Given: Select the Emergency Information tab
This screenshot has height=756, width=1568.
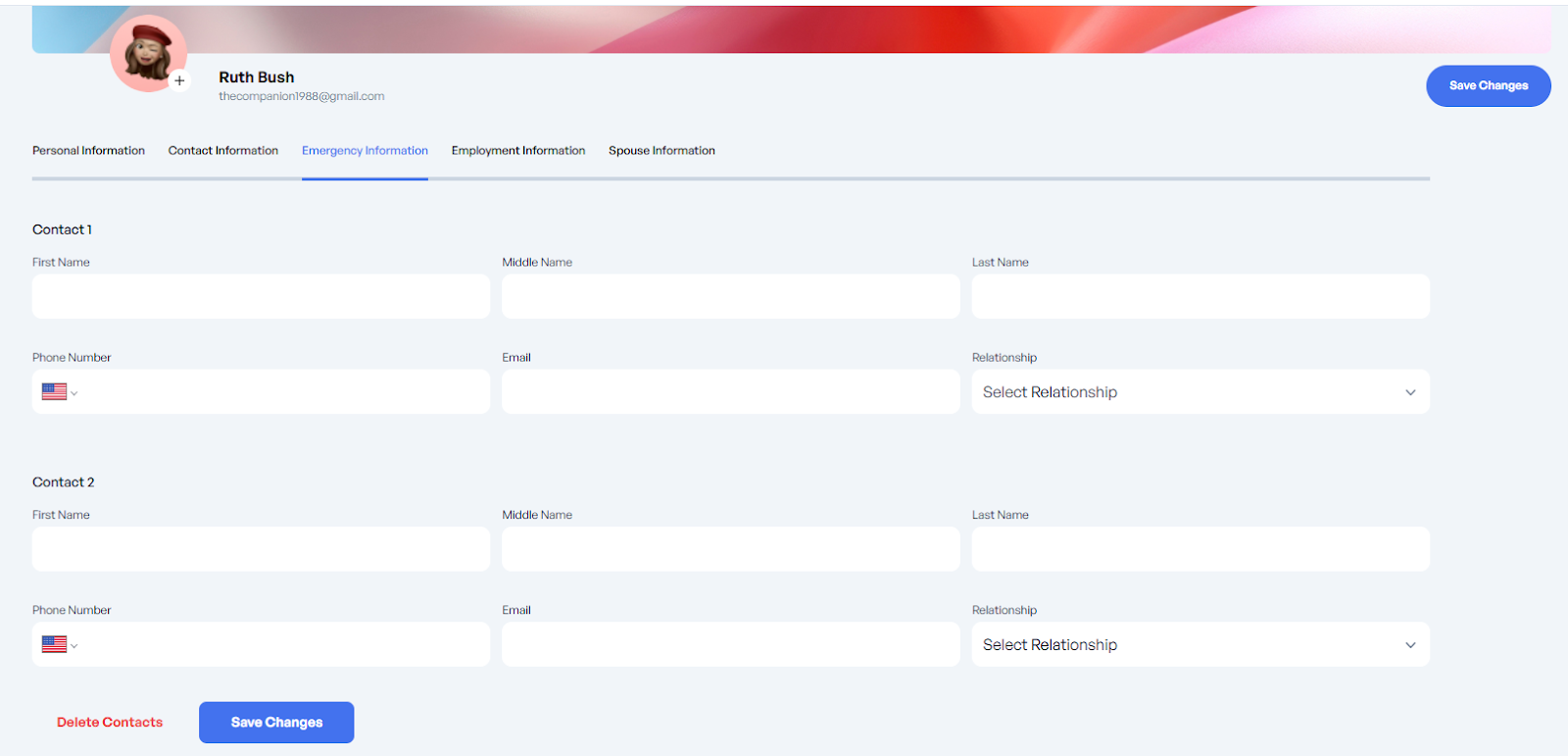Looking at the screenshot, I should pos(365,151).
